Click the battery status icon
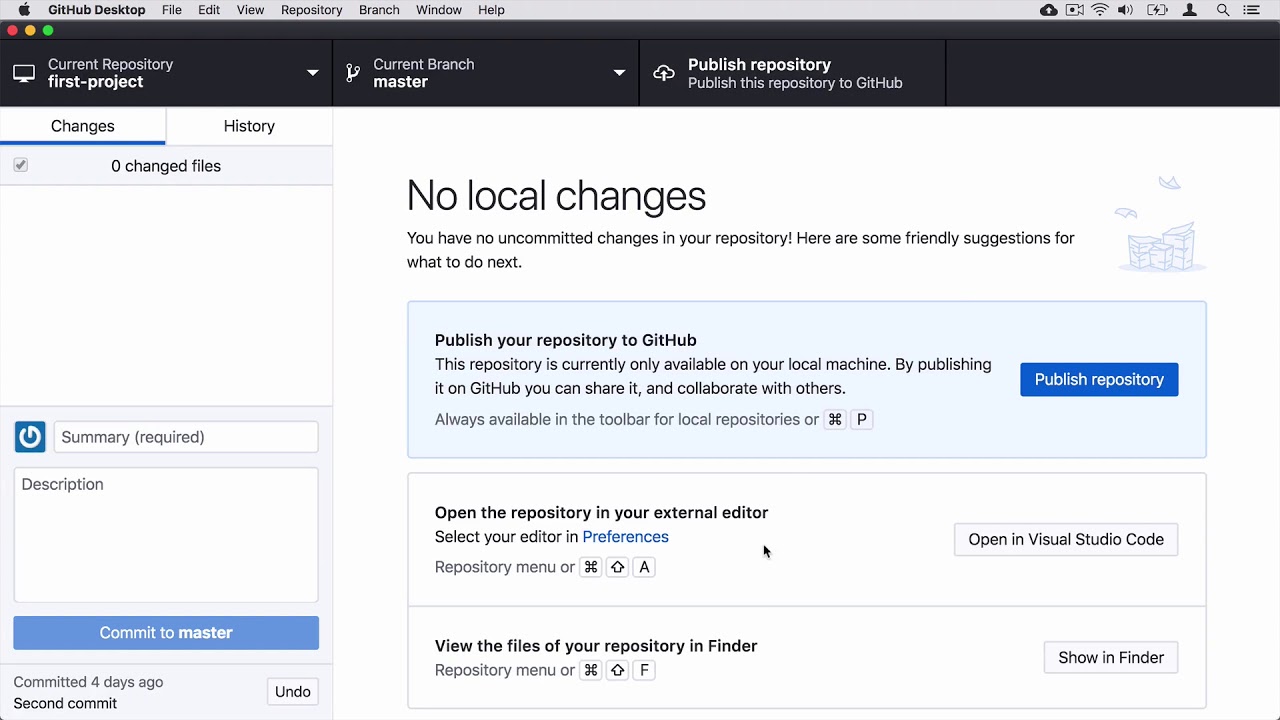Screen dimensions: 1280x720 click(x=1158, y=10)
